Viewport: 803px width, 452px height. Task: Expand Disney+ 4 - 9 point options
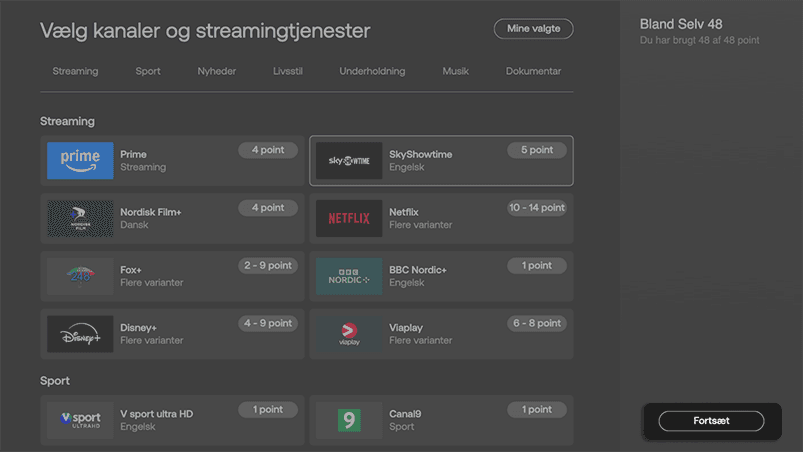268,324
